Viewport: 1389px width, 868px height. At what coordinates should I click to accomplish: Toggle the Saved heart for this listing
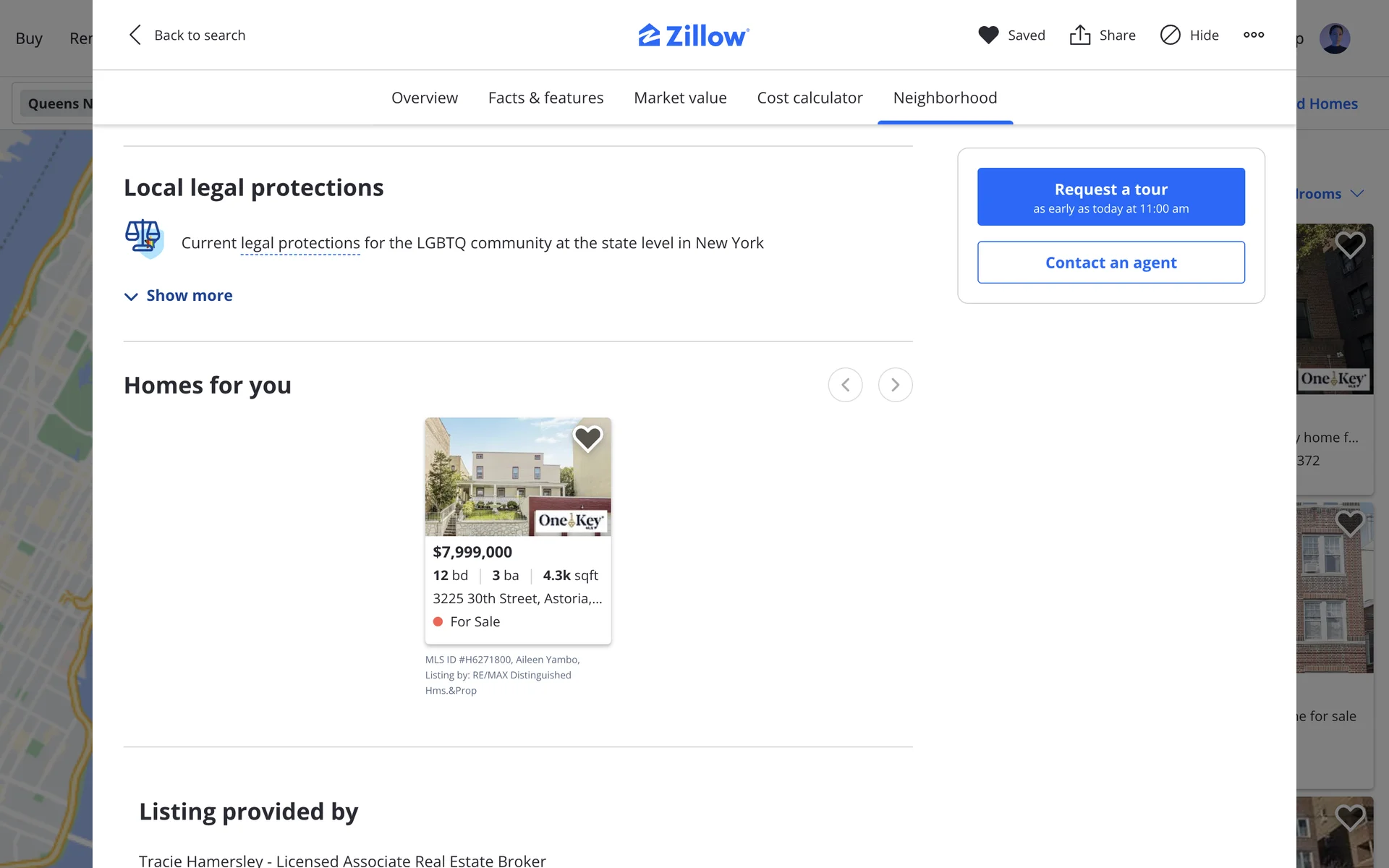(x=988, y=35)
